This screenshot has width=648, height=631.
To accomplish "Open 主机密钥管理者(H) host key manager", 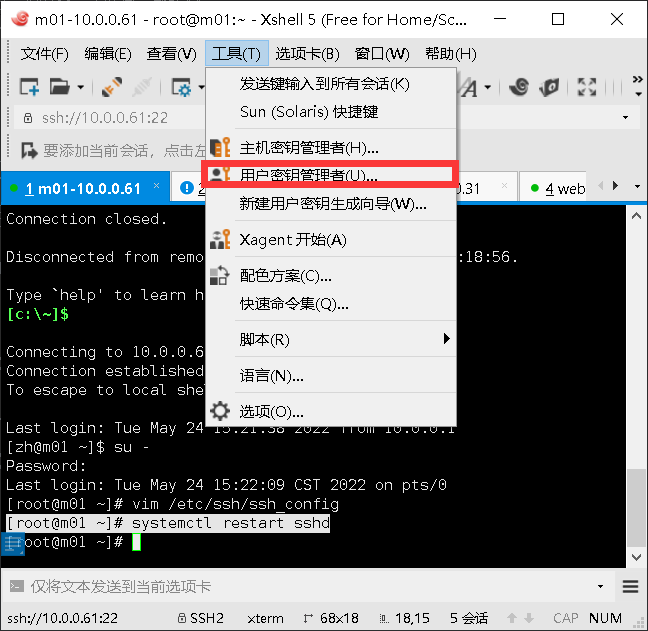I will click(331, 148).
